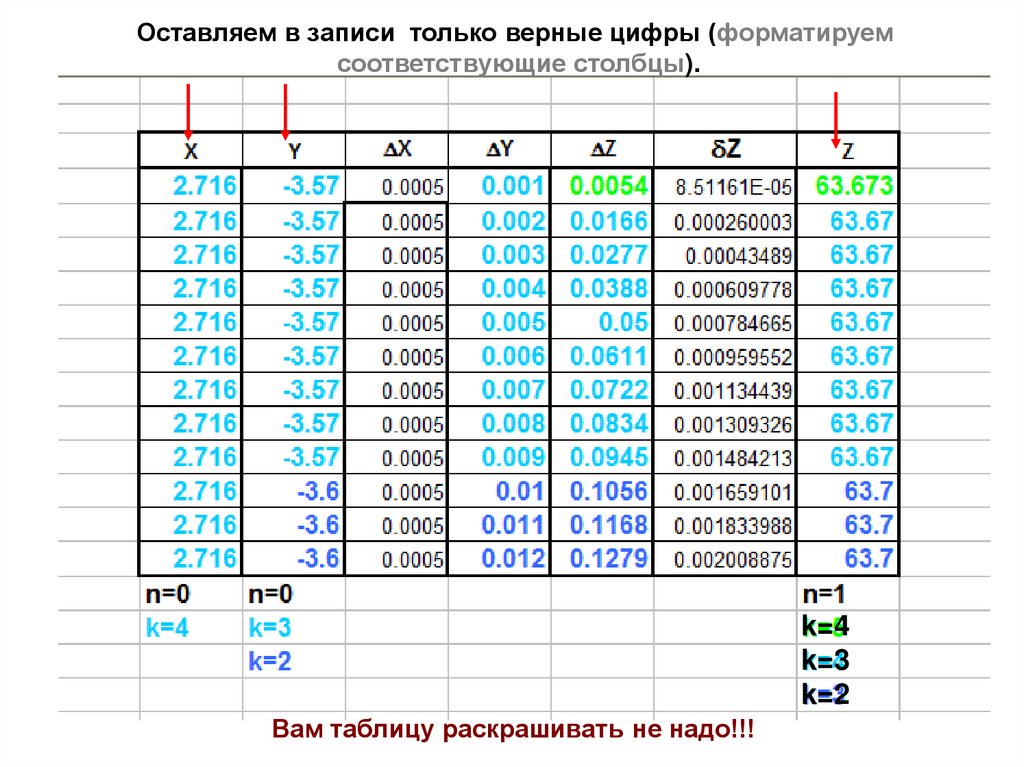The image size is (1024, 767).
Task: Select ΔY cell 0.008
Action: click(500, 424)
